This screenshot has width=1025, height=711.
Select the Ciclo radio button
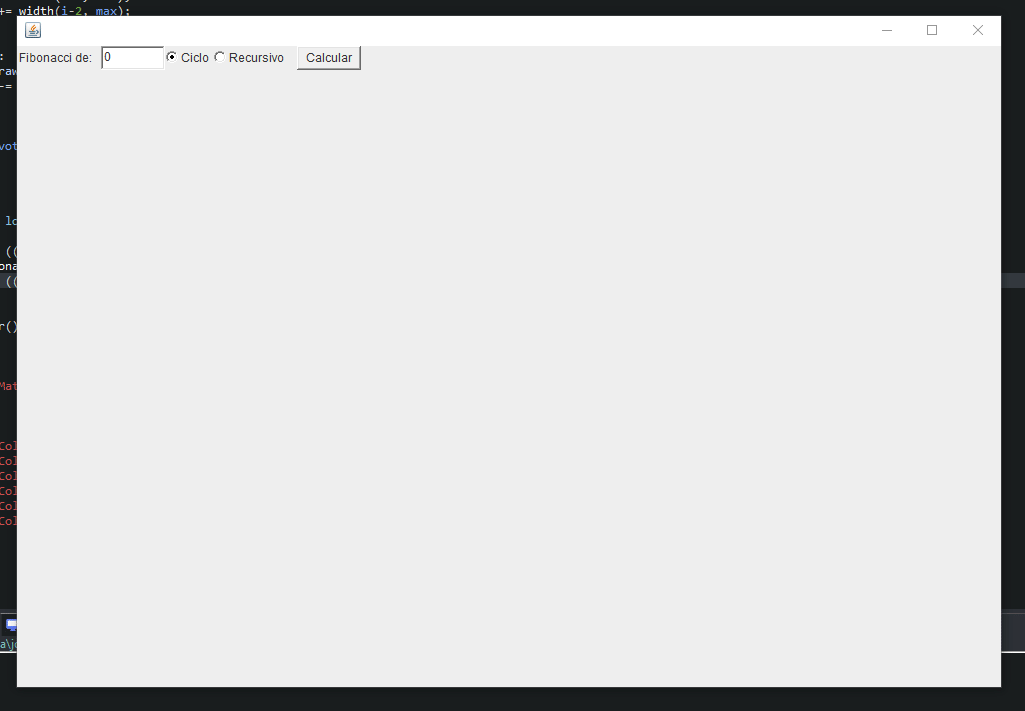172,57
